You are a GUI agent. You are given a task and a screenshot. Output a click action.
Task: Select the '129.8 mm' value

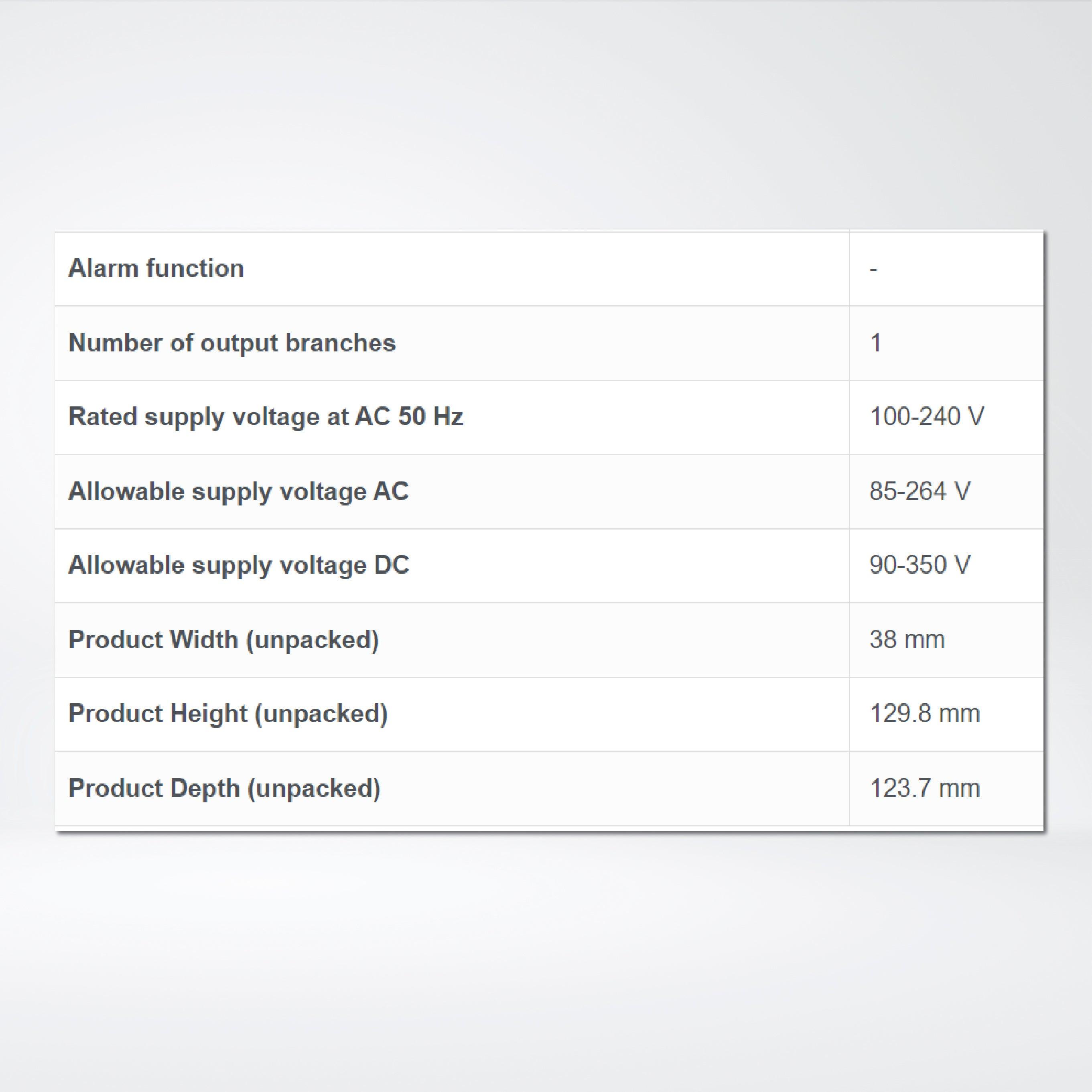(x=925, y=714)
